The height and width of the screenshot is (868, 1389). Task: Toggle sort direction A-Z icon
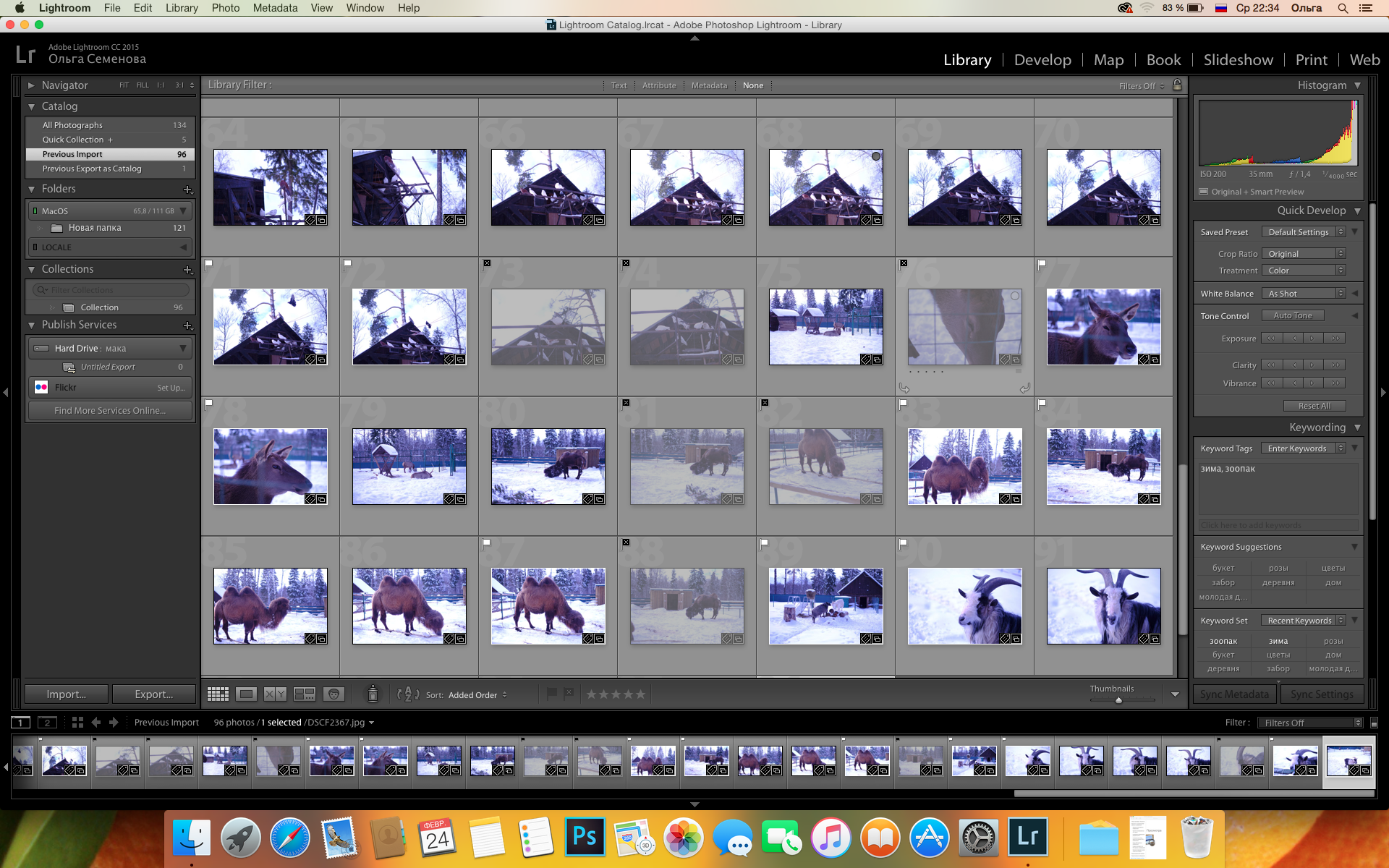coord(408,694)
